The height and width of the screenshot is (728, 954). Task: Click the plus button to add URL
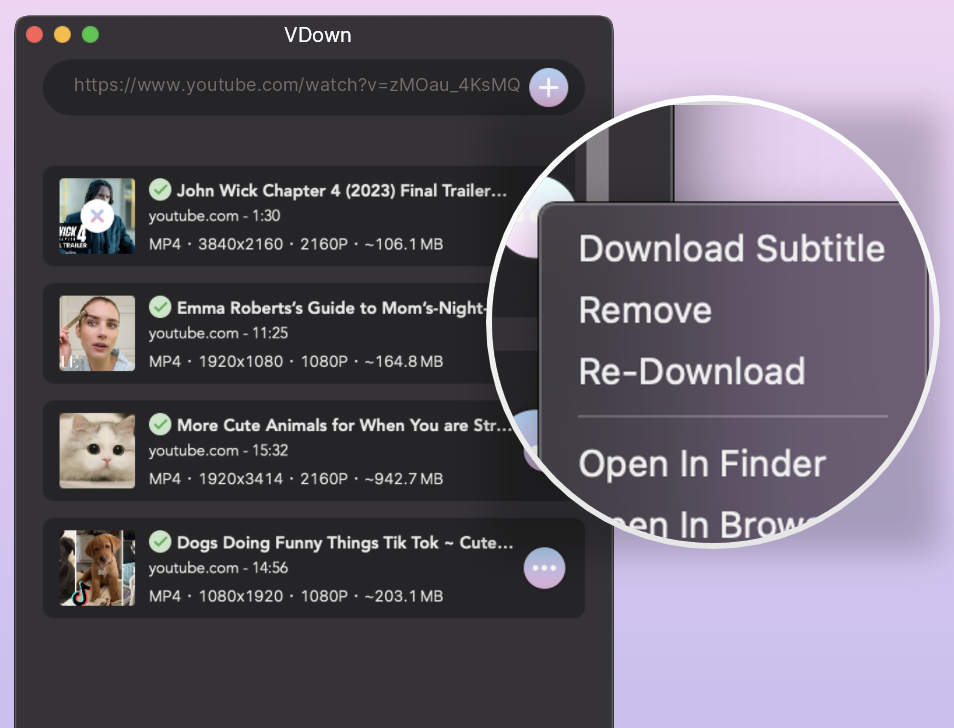[x=548, y=88]
